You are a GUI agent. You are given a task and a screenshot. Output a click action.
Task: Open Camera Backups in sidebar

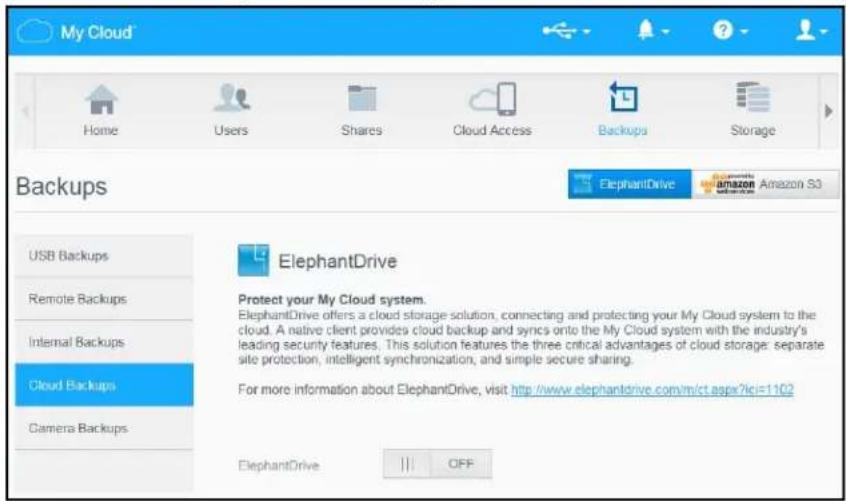pyautogui.click(x=104, y=428)
